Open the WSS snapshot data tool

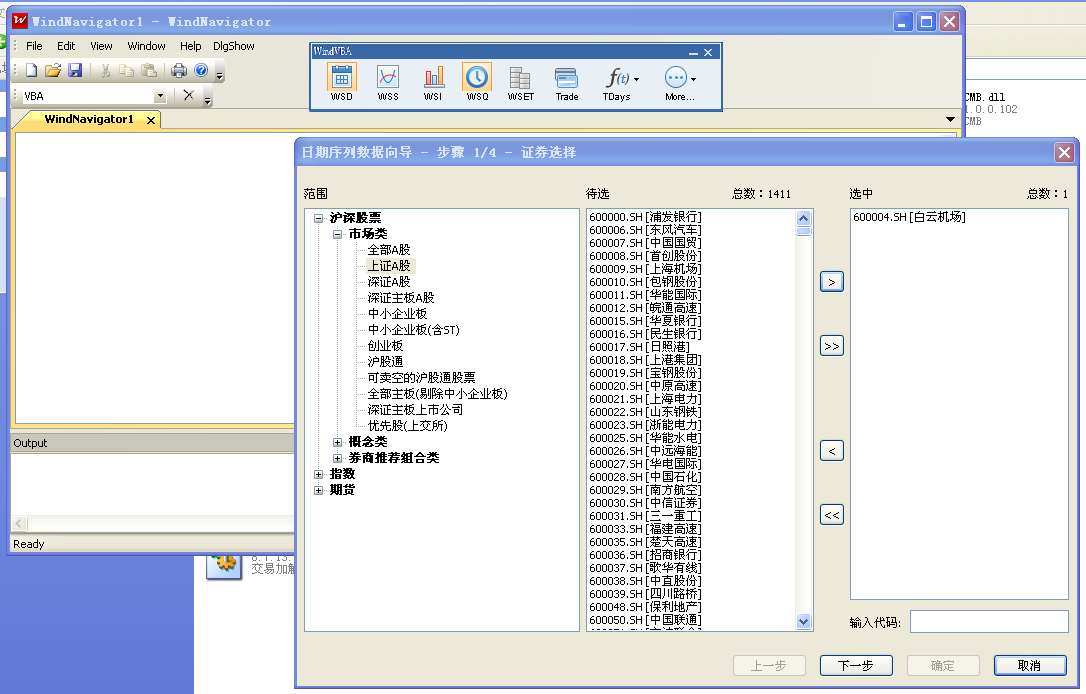(387, 78)
